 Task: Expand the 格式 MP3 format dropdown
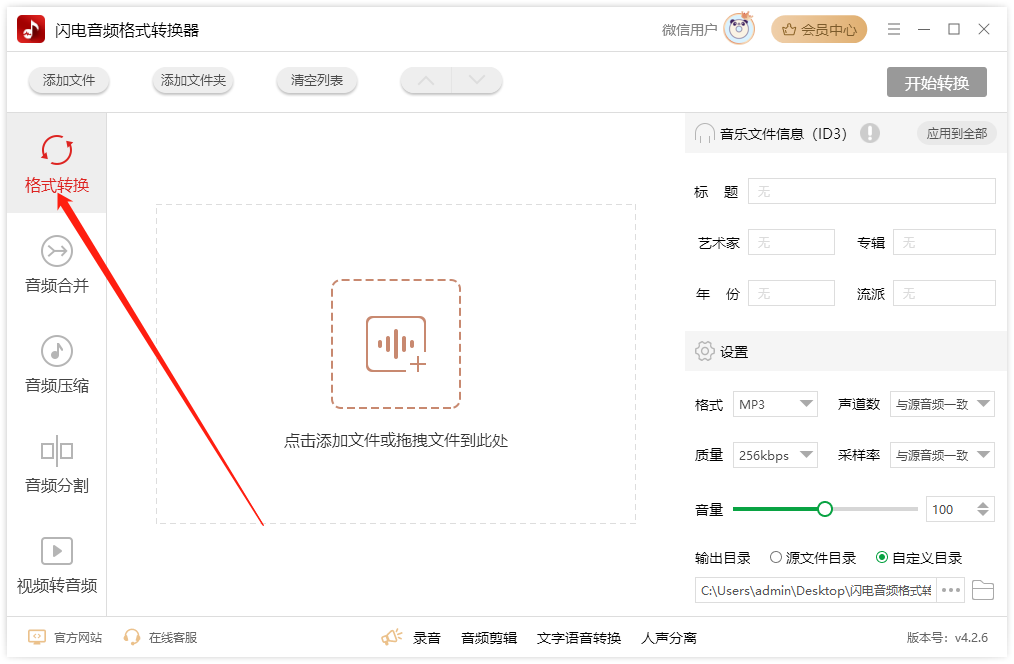click(x=776, y=404)
